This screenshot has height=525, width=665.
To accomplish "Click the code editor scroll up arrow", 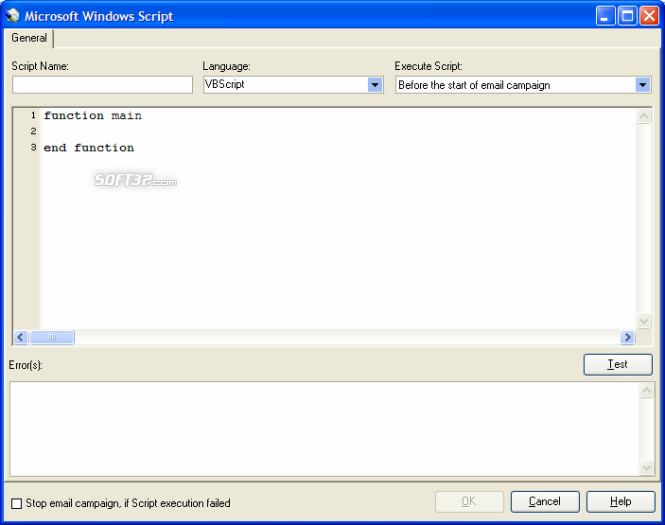I will pyautogui.click(x=643, y=116).
